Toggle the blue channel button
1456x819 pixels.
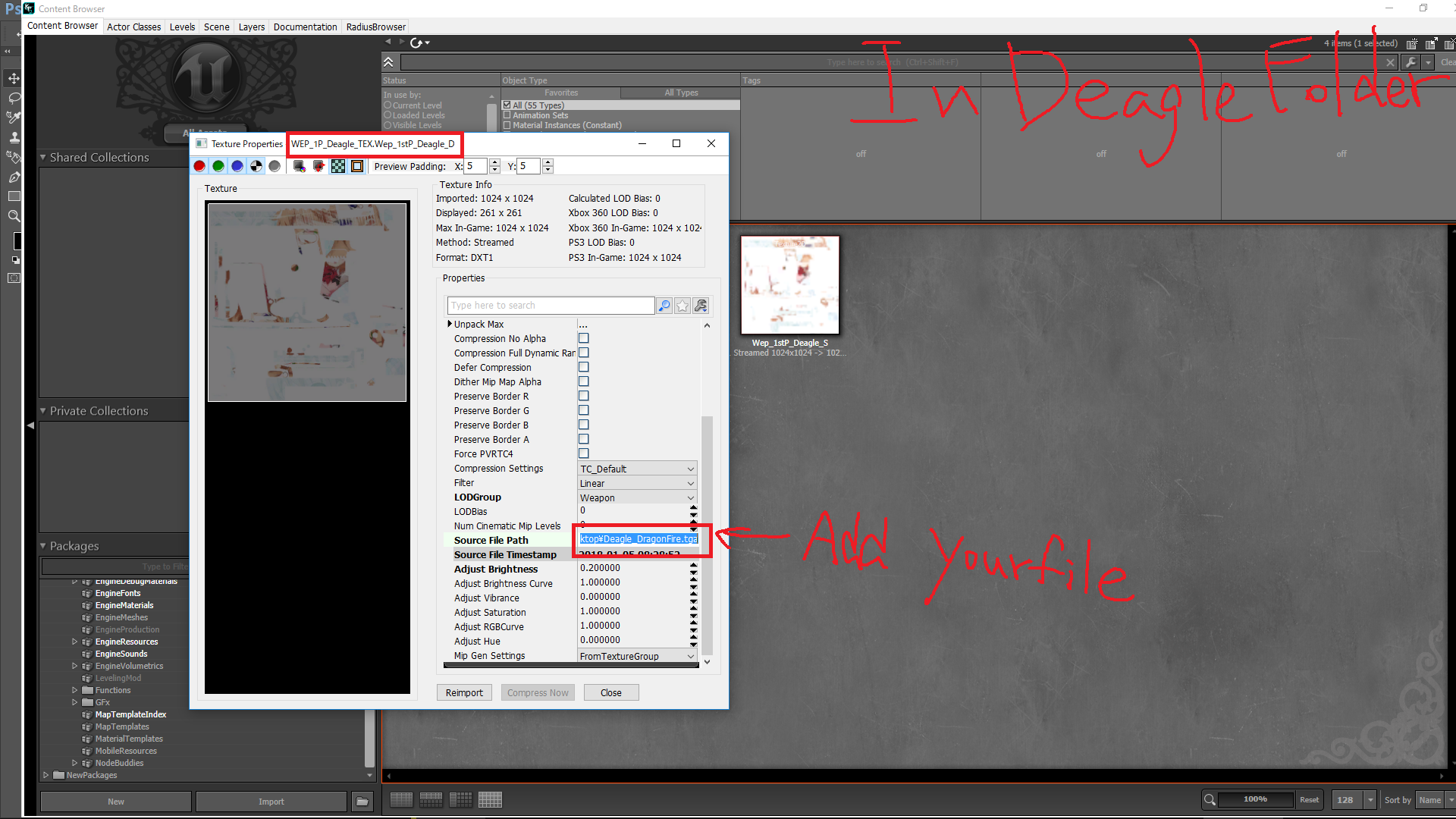237,166
